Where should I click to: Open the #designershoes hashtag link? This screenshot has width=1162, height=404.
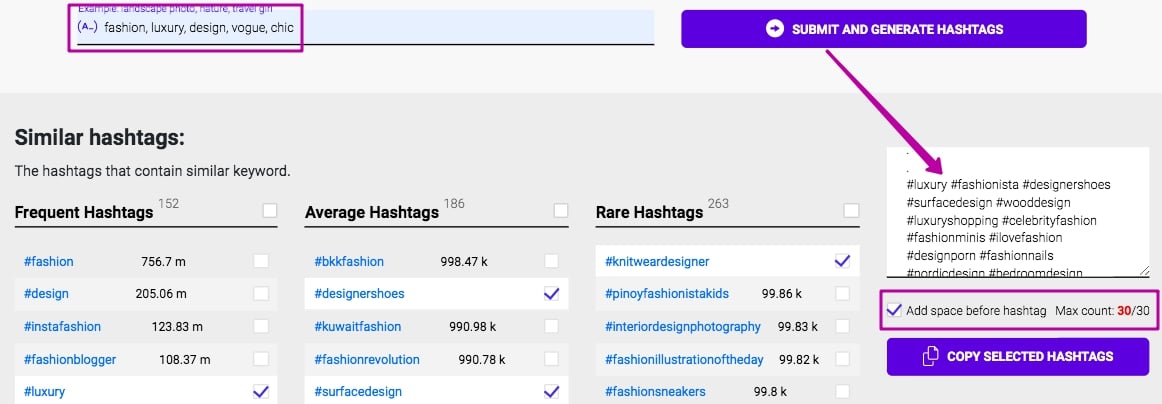[x=359, y=294]
